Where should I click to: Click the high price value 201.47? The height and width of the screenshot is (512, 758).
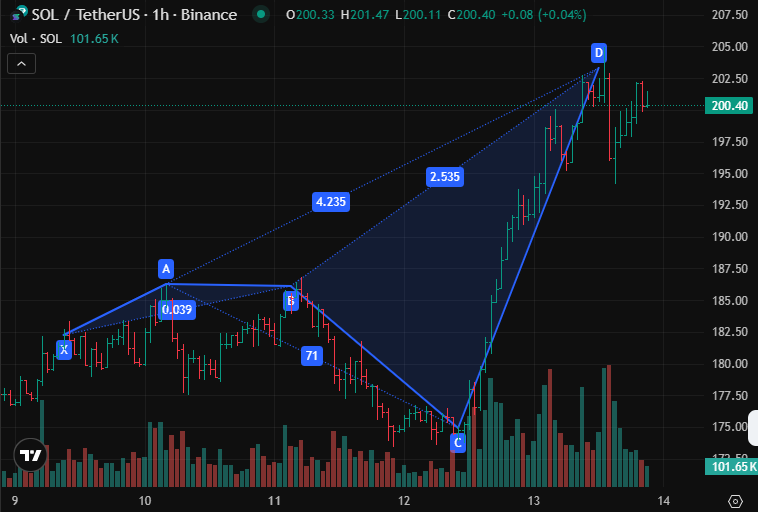coord(369,15)
